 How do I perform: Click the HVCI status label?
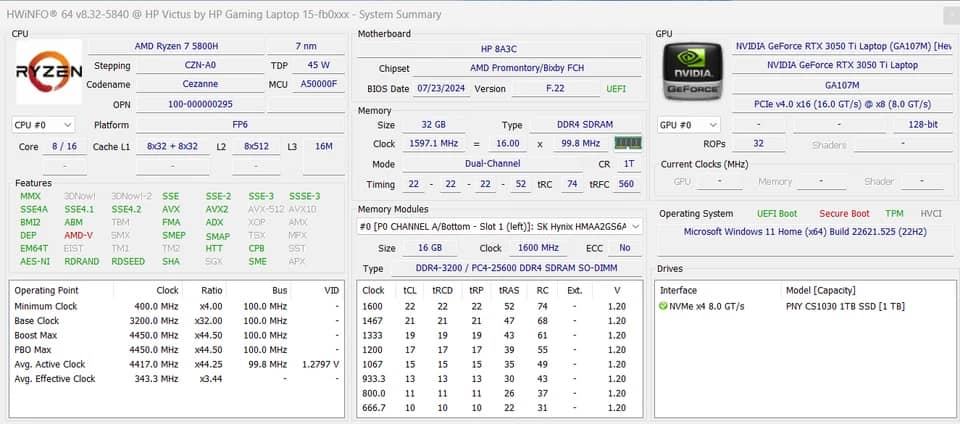931,214
